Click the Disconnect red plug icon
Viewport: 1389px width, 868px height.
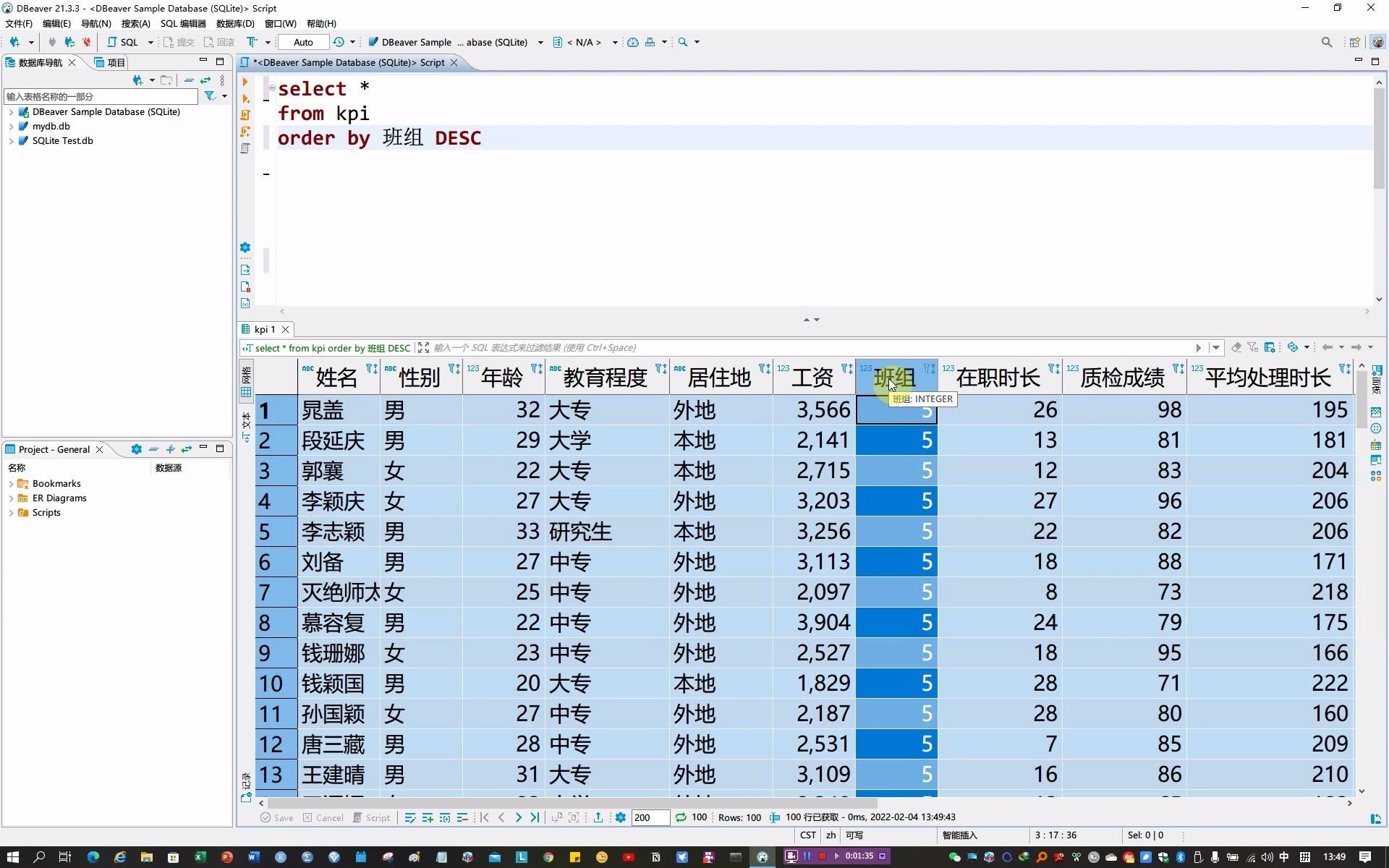click(87, 42)
